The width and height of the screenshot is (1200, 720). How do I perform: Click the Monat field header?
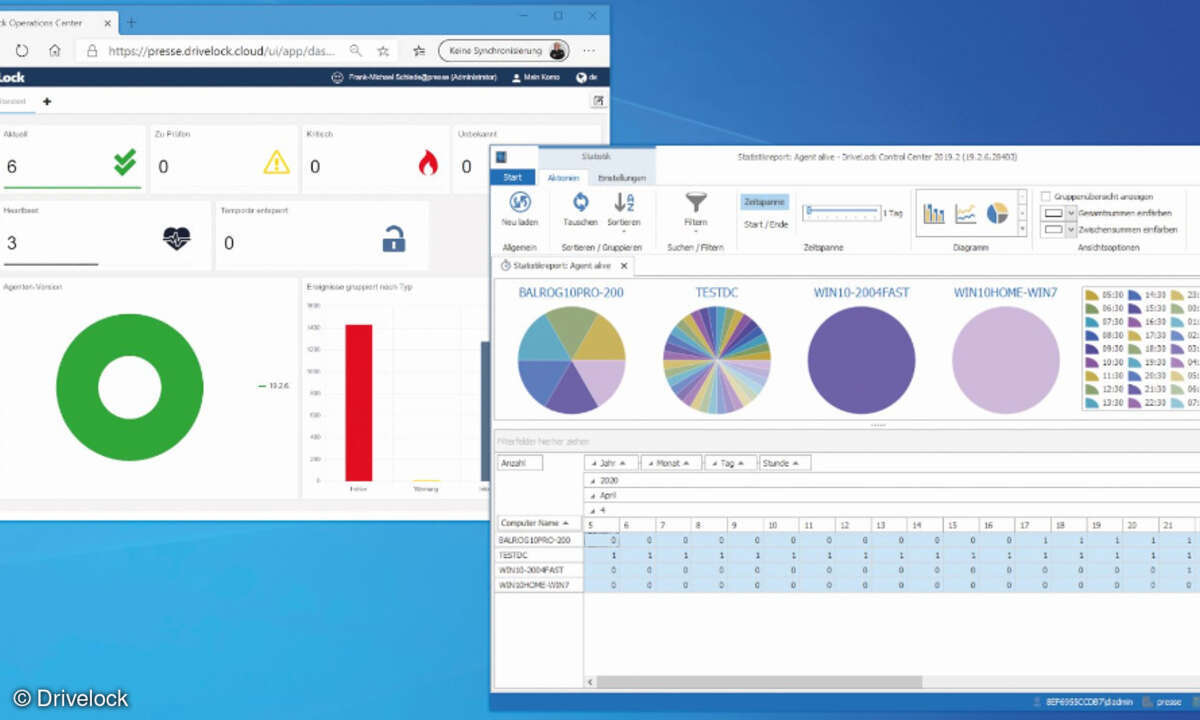tap(671, 463)
